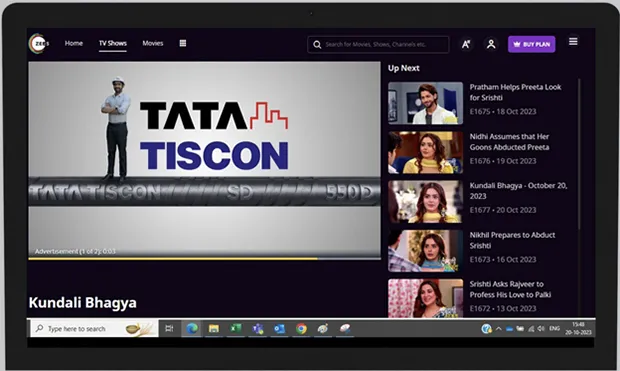The height and width of the screenshot is (371, 620).
Task: Click the BUY PLAN button
Action: click(531, 44)
